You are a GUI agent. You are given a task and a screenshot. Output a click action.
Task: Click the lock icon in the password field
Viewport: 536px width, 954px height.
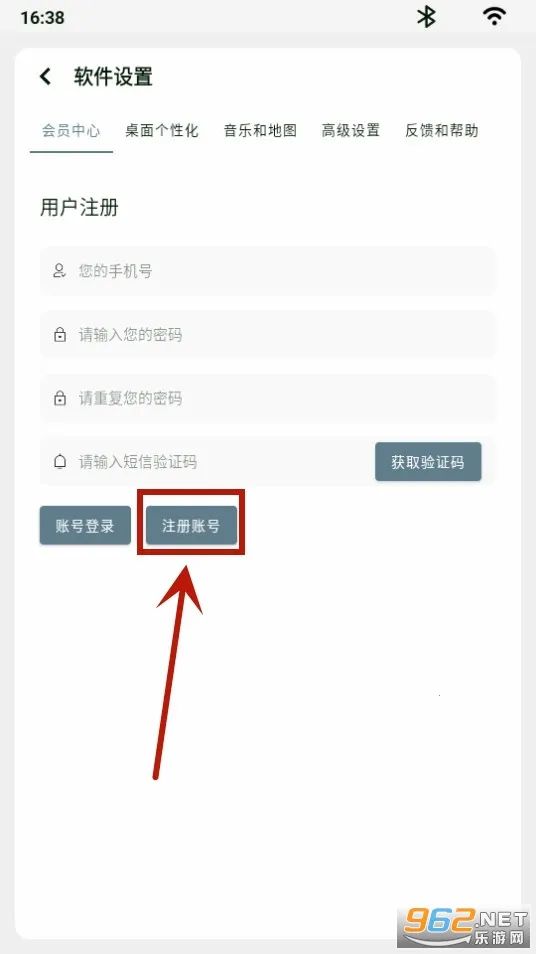60,335
